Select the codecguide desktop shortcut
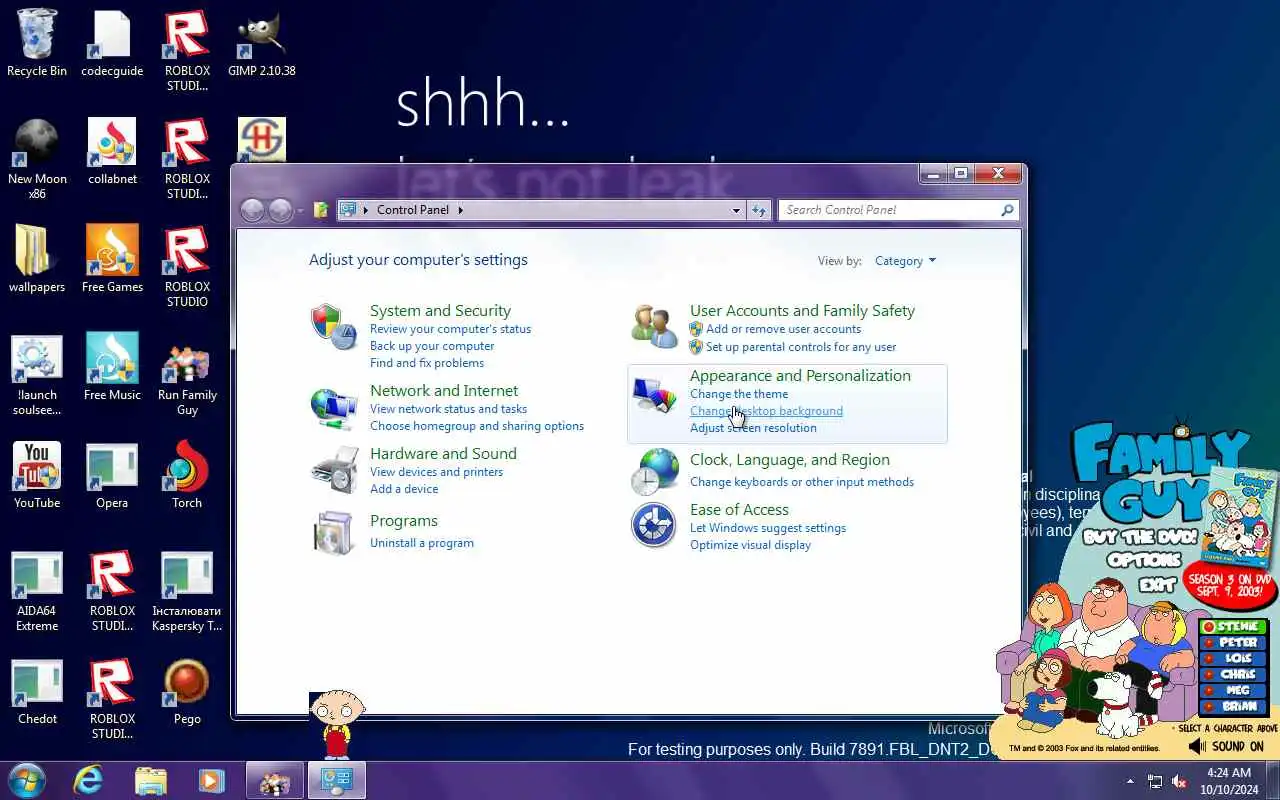Viewport: 1280px width, 800px height. coord(112,43)
